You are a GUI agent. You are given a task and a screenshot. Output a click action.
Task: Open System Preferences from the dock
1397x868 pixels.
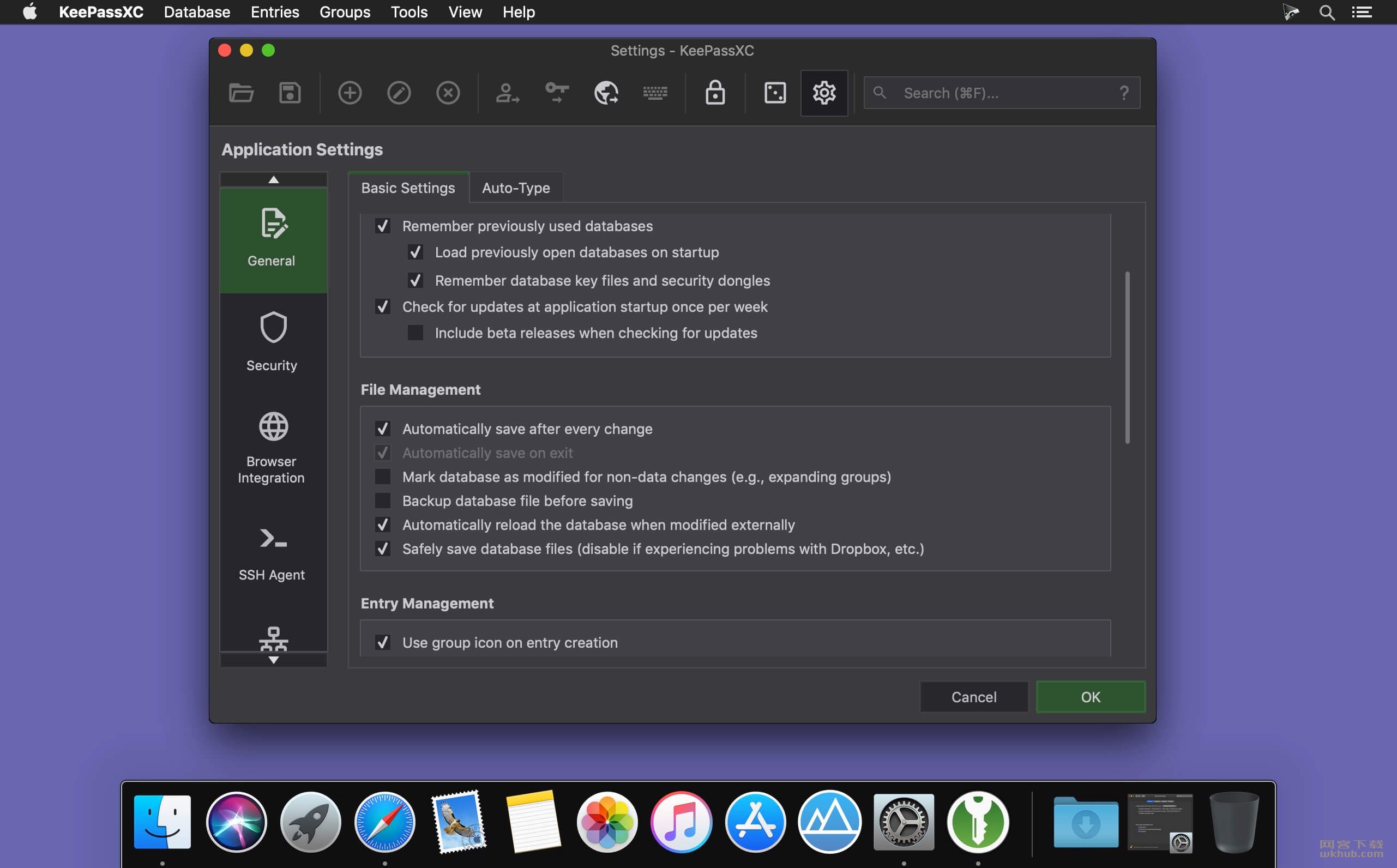[x=904, y=822]
